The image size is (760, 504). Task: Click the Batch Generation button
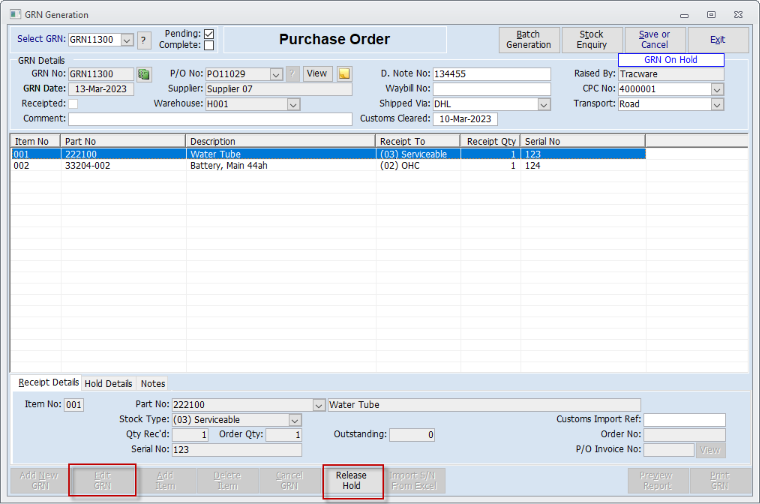(529, 40)
